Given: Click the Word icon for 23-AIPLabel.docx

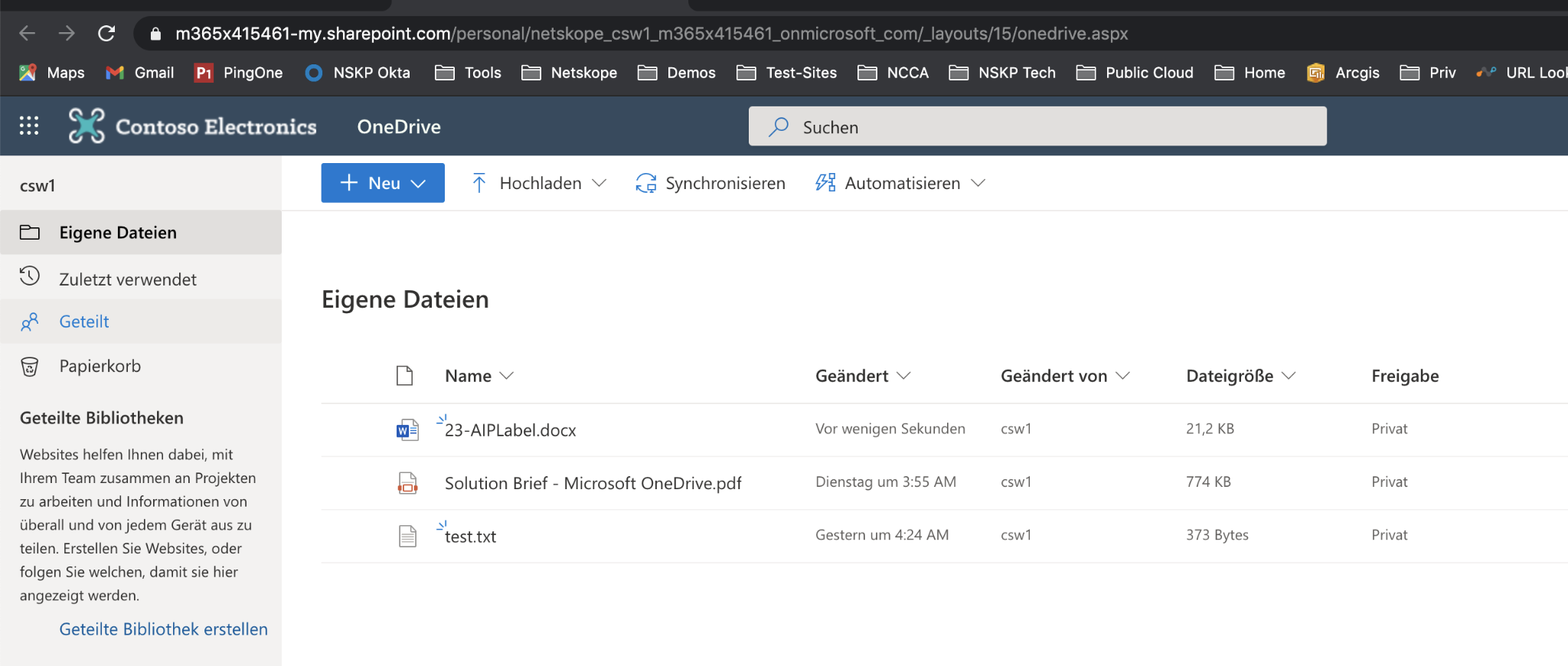Looking at the screenshot, I should click(407, 430).
